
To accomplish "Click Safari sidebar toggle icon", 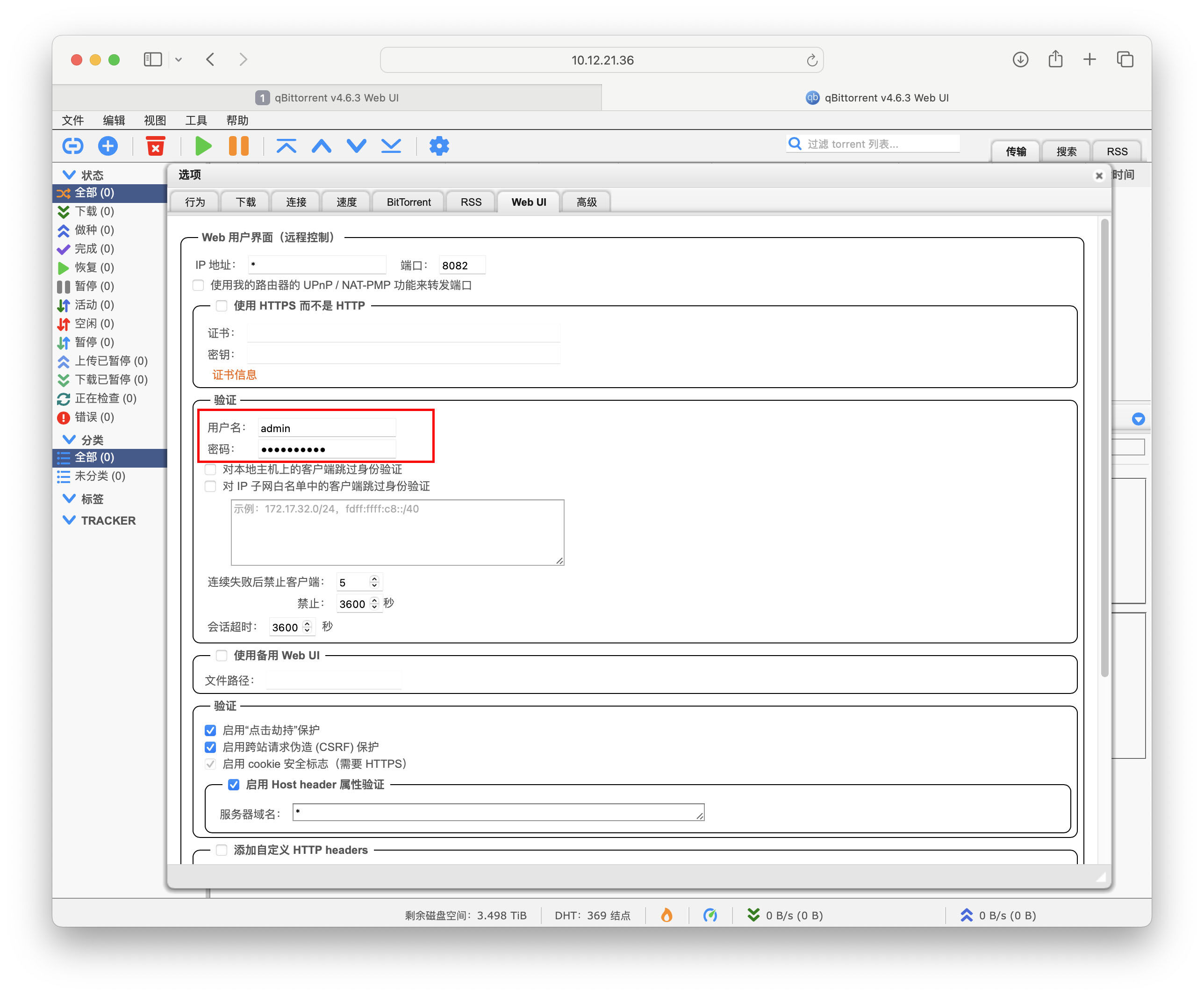I will [x=152, y=60].
